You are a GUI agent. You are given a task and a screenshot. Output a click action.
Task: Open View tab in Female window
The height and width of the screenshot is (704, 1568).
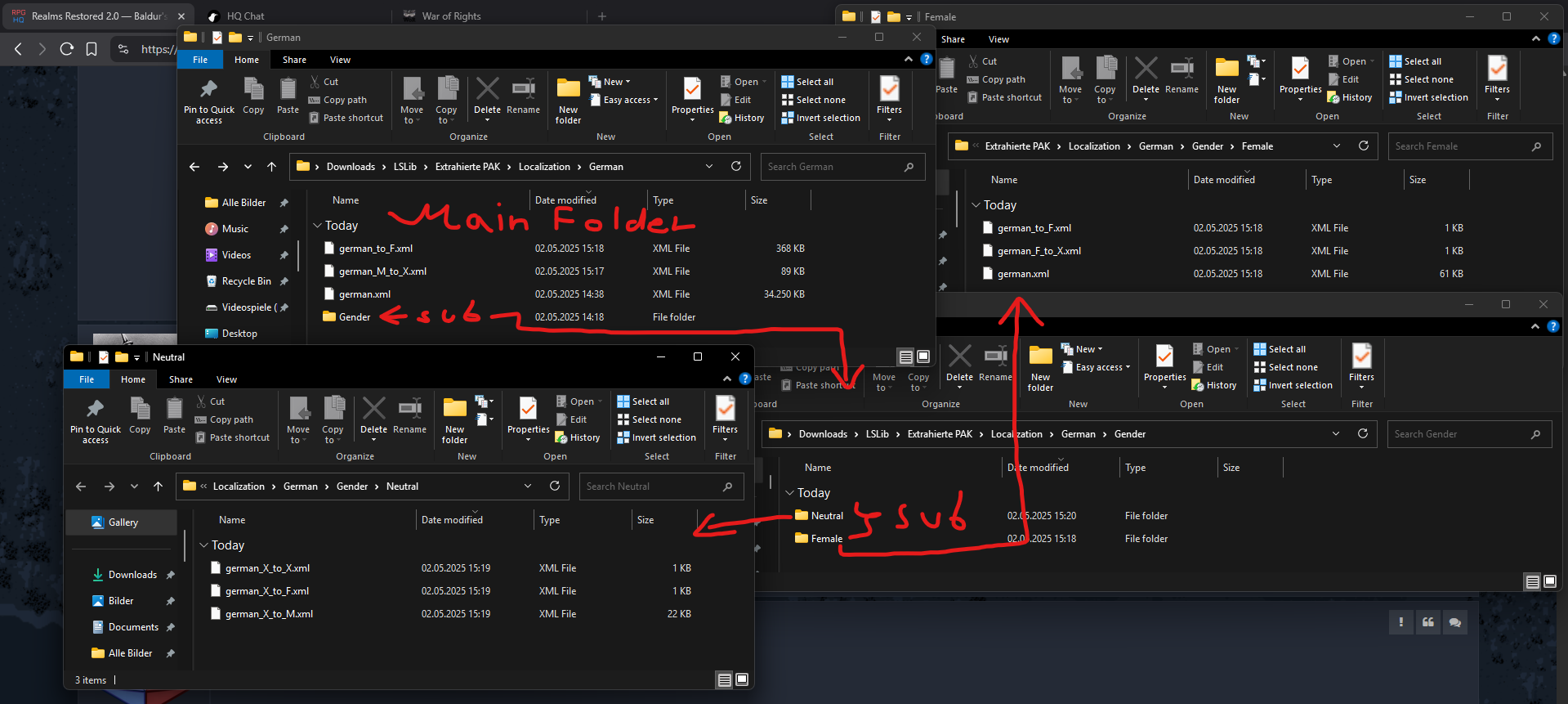point(998,39)
